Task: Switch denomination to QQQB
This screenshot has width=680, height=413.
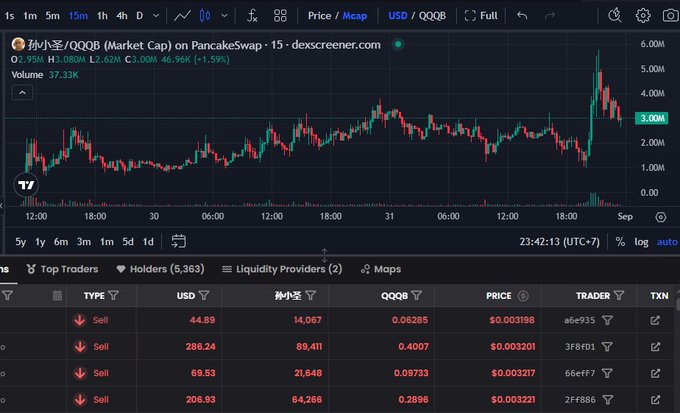Action: 432,16
